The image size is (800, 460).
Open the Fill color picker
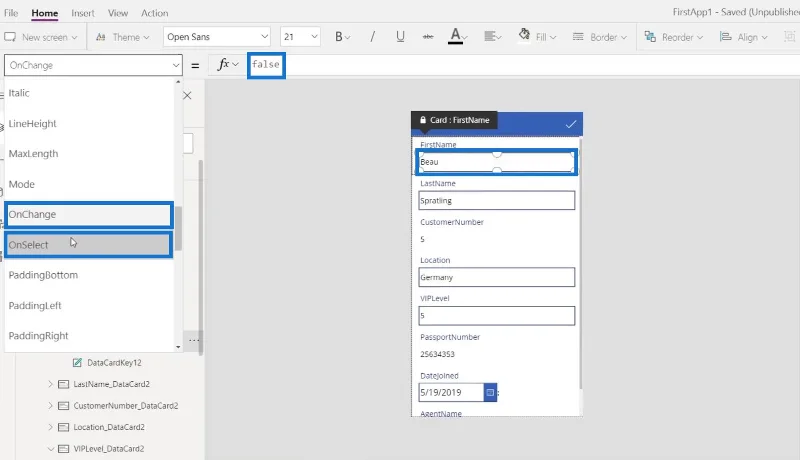[x=537, y=37]
